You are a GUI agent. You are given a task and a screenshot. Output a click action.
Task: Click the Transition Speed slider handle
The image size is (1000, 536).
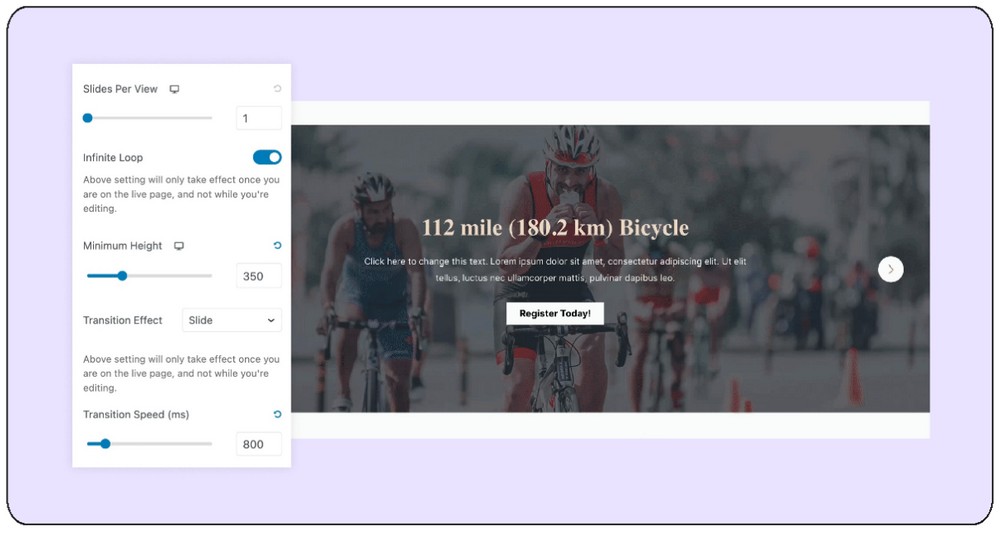pyautogui.click(x=105, y=443)
